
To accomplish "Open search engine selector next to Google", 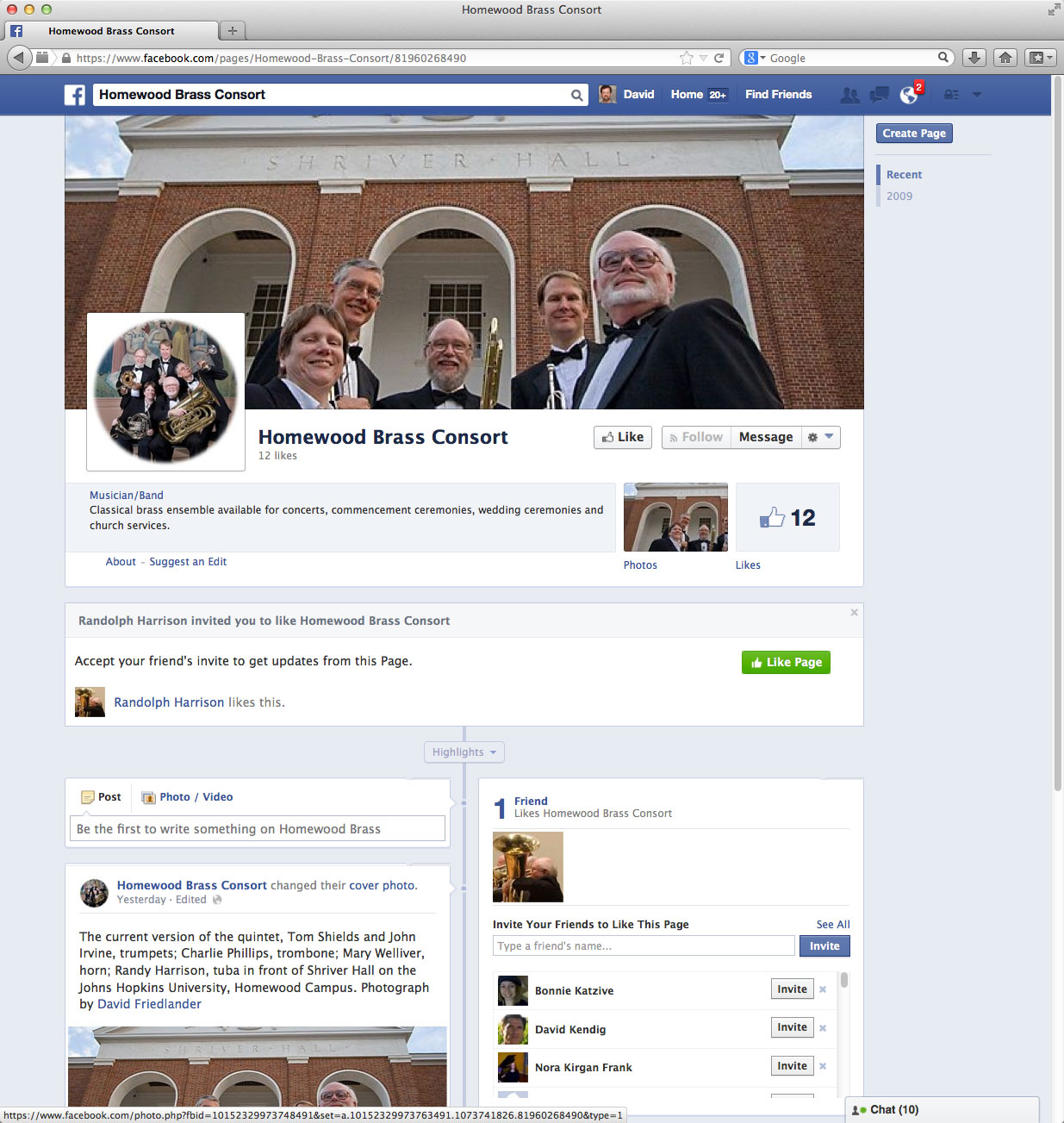I will [755, 58].
